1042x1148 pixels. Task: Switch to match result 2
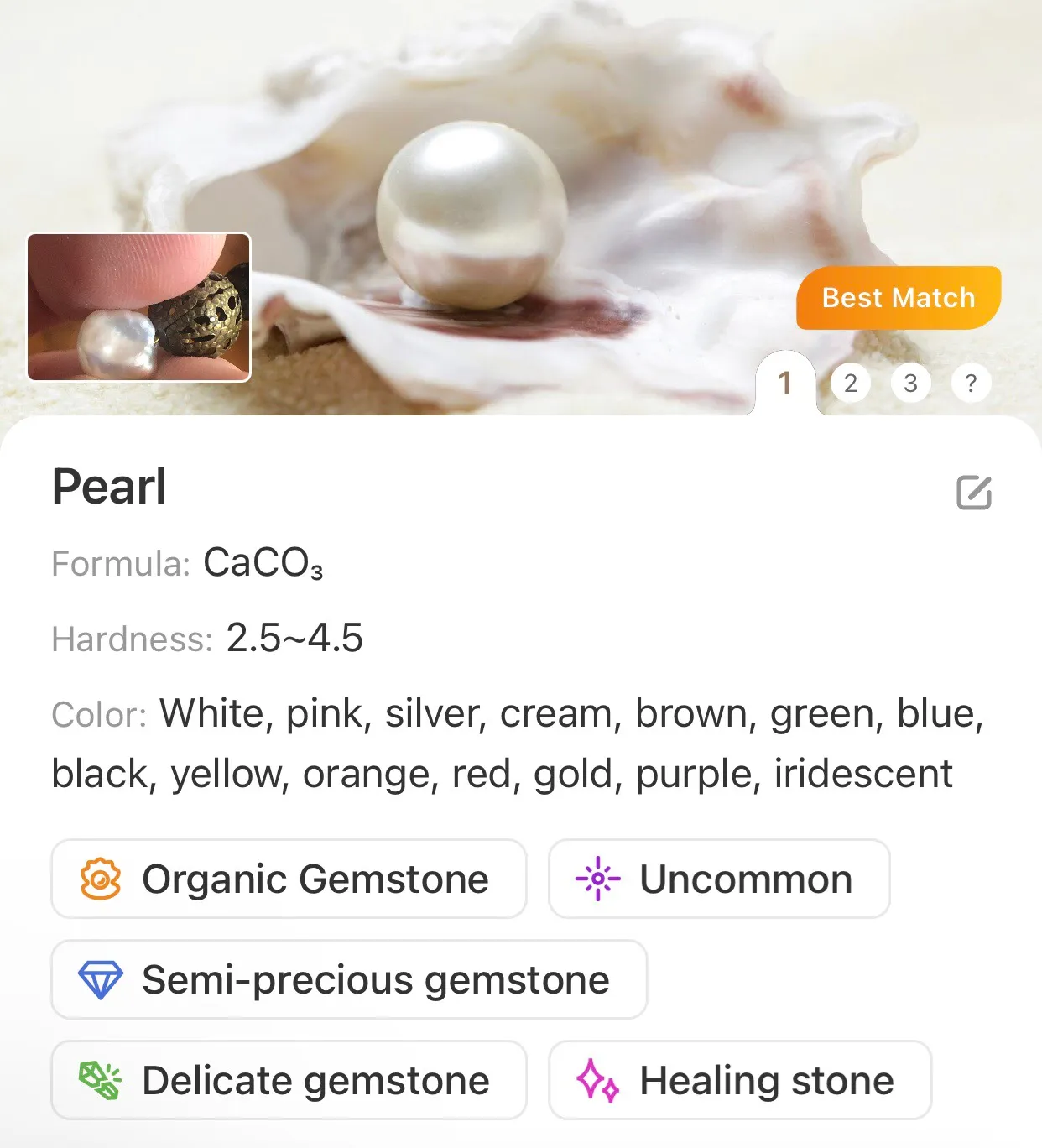coord(851,384)
